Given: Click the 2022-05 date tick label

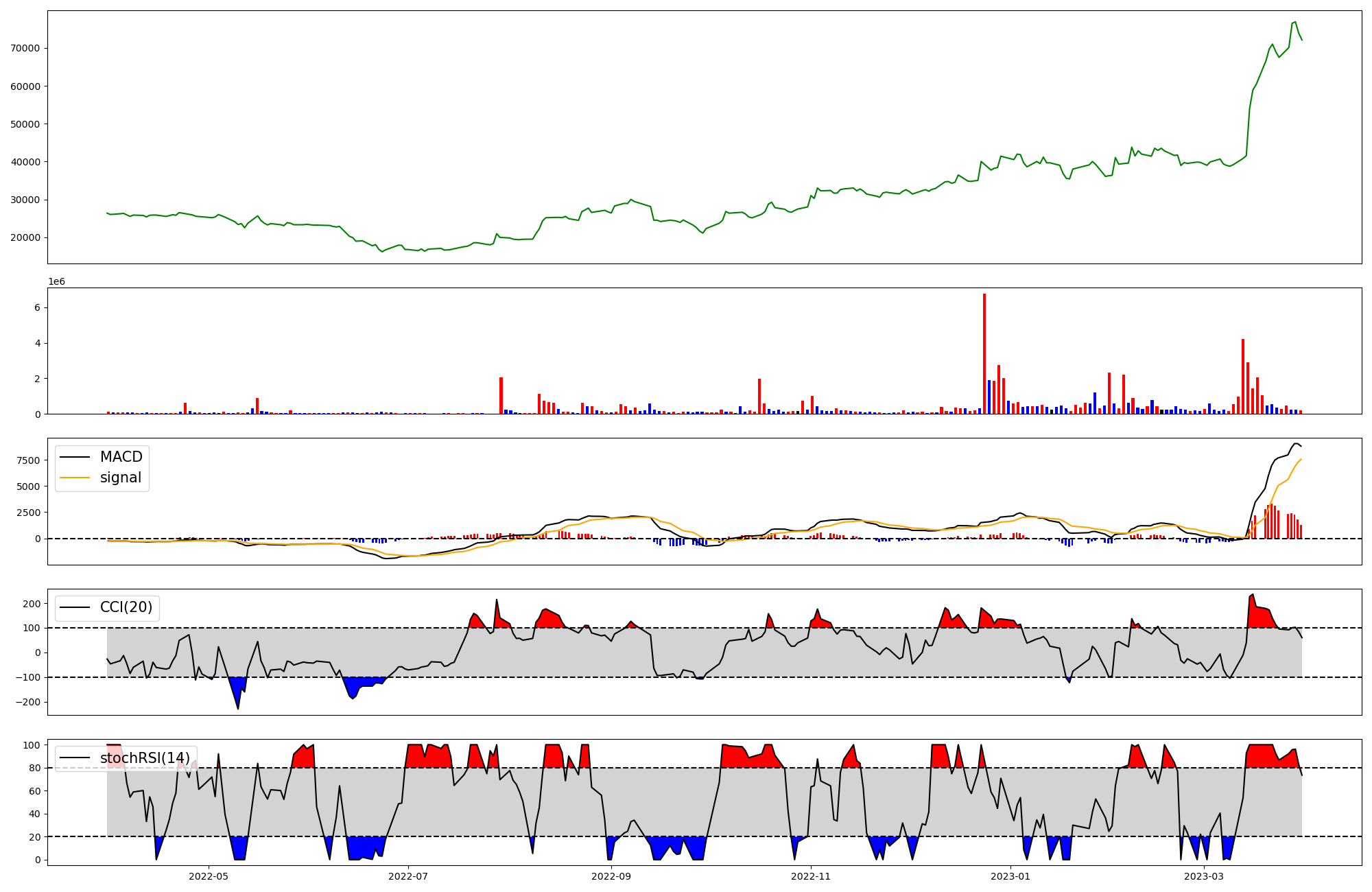Looking at the screenshot, I should click(x=208, y=876).
